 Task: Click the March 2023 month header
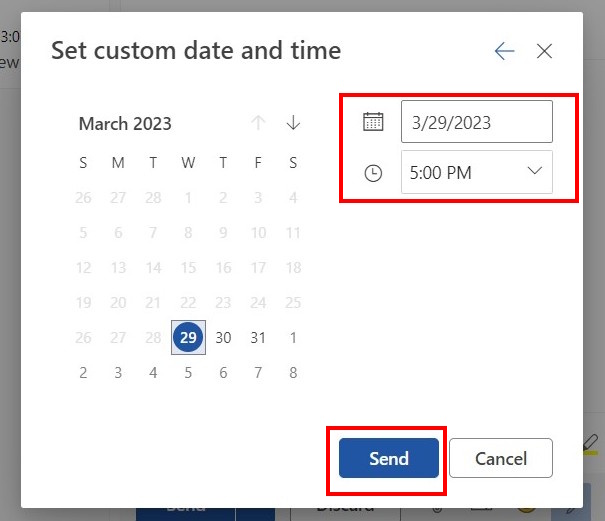pos(125,123)
